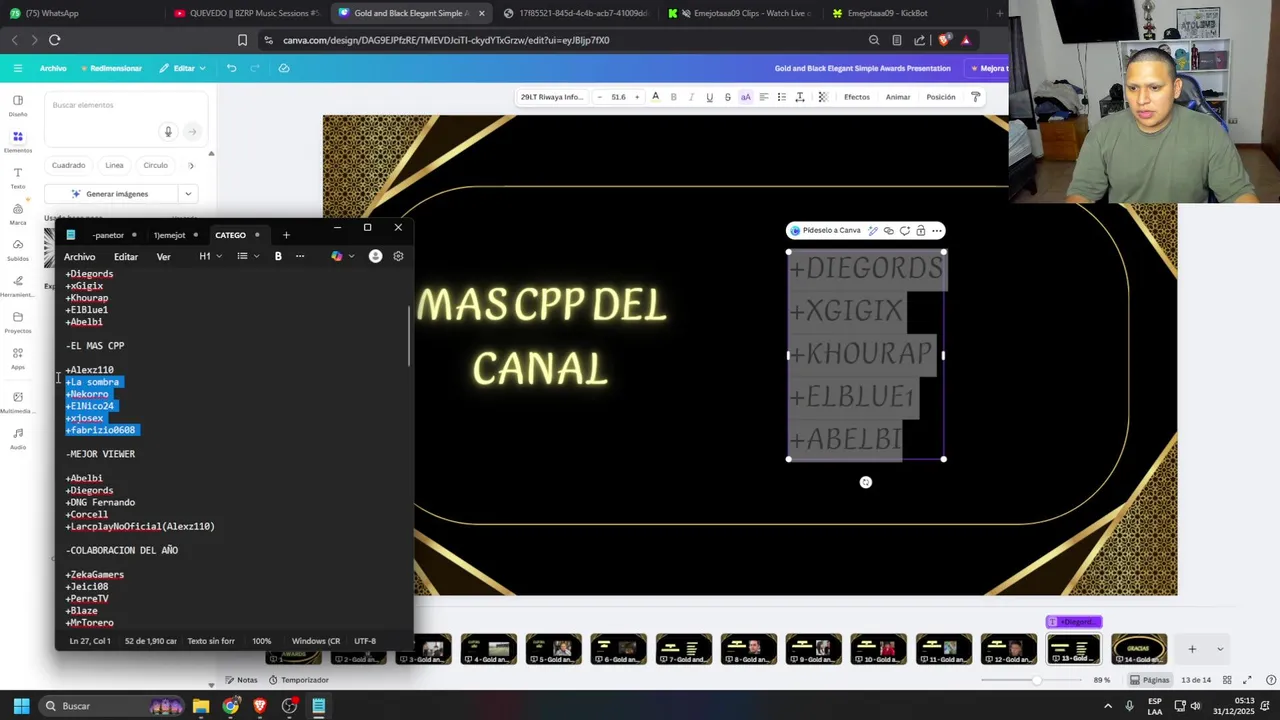Screen dimensions: 1280x720
Task: Open the Texto side panel
Action: pyautogui.click(x=18, y=178)
